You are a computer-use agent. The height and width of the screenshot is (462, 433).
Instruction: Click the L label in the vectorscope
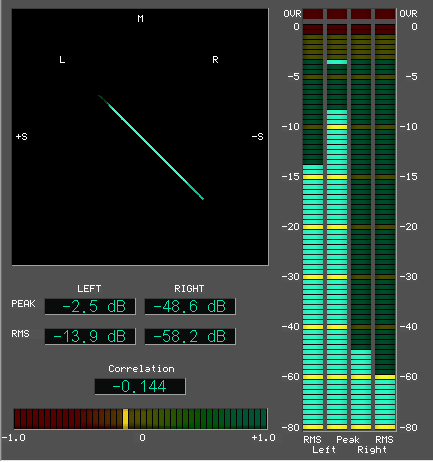coord(62,60)
